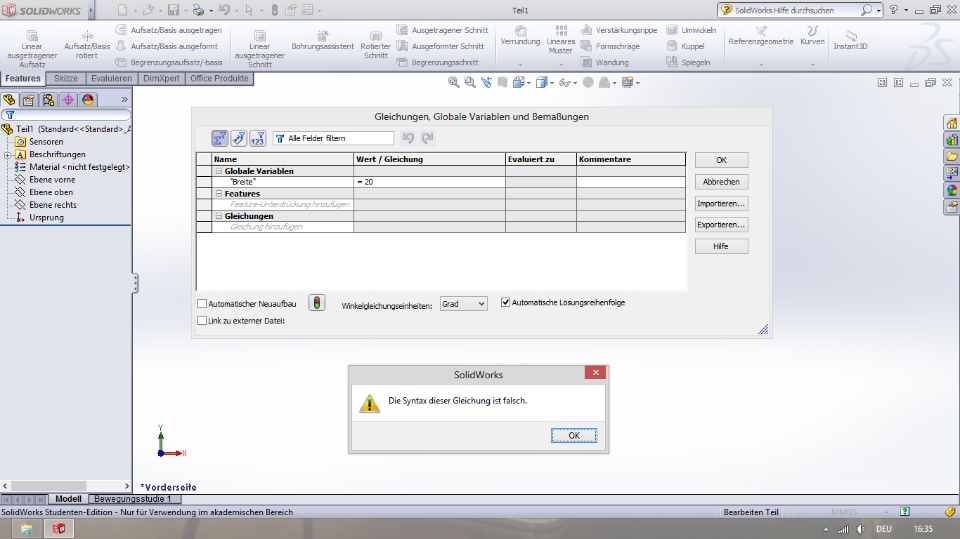Click Referenzgeometrie tool
This screenshot has width=960, height=539.
(x=761, y=36)
